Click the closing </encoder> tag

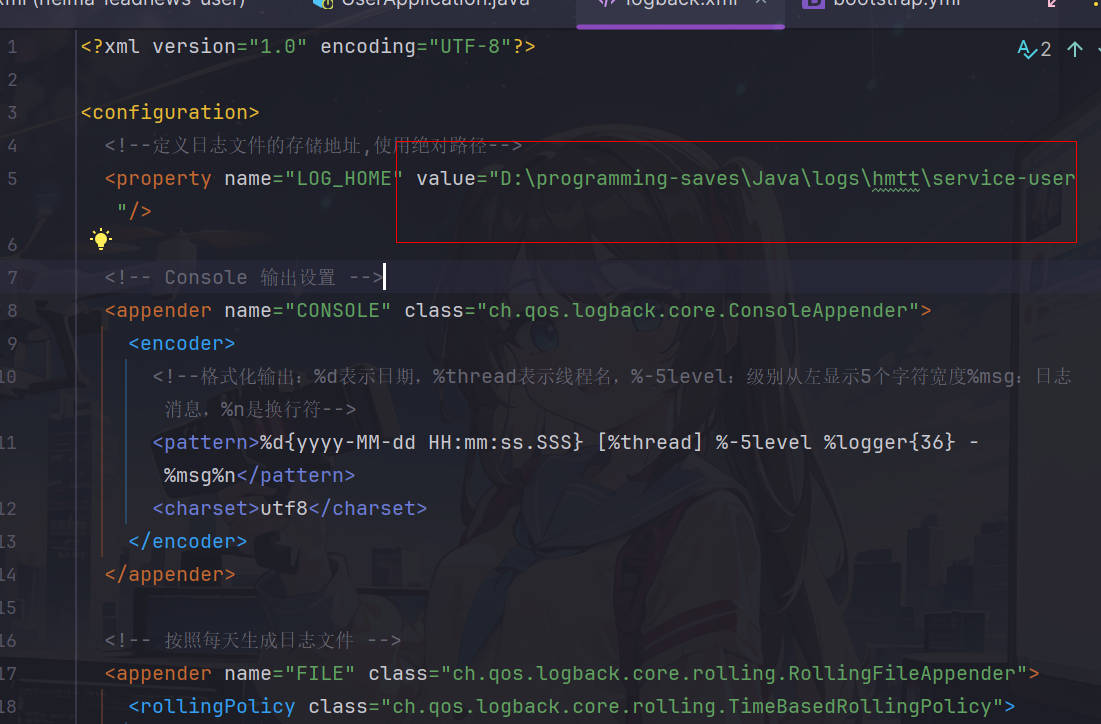point(187,541)
